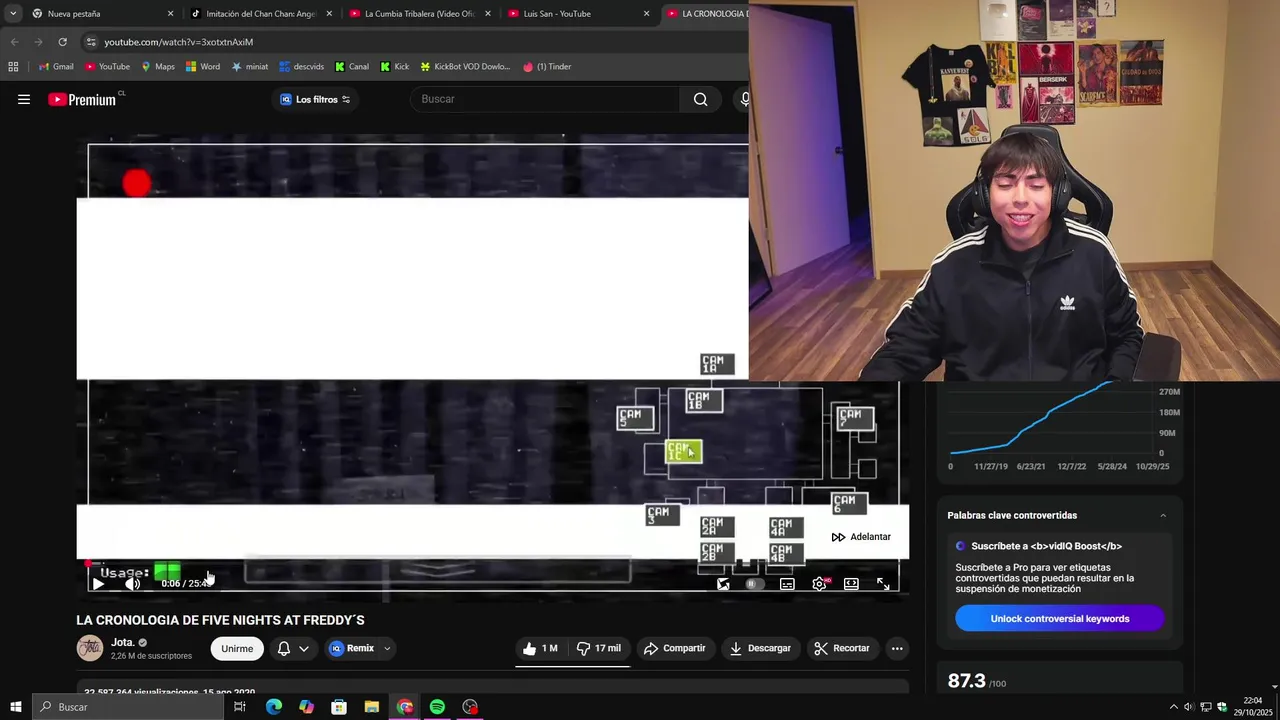Click the Unirme membership button
The width and height of the screenshot is (1280, 720).
pyautogui.click(x=237, y=648)
